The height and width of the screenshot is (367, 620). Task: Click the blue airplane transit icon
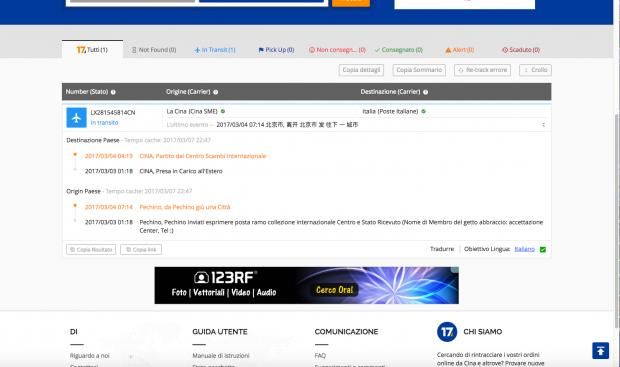pyautogui.click(x=76, y=117)
